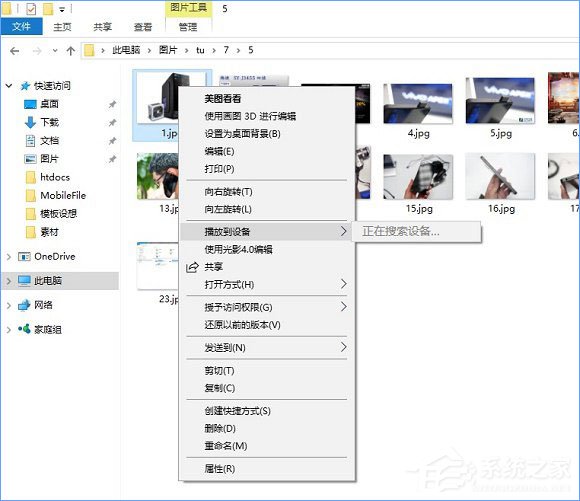Click the pin icon beside sidebar 图片
Screen dimensions: 580x501
[x=112, y=159]
